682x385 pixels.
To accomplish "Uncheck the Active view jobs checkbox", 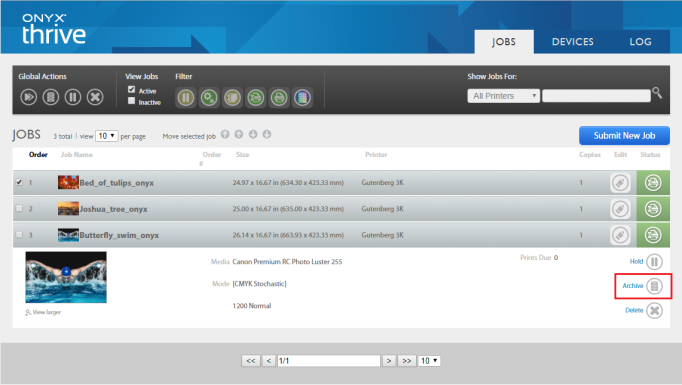I will pyautogui.click(x=131, y=90).
